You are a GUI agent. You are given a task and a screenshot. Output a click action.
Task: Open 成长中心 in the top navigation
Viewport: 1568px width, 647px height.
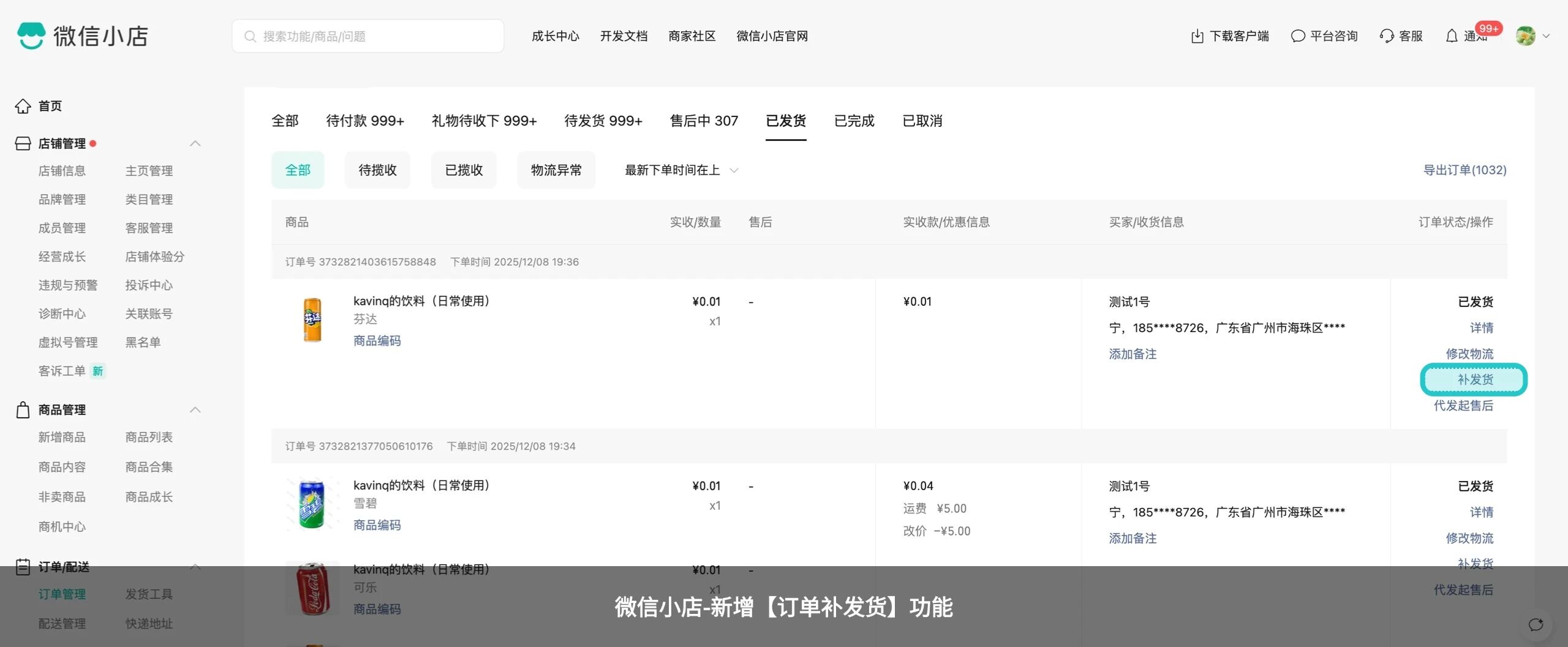pos(556,36)
